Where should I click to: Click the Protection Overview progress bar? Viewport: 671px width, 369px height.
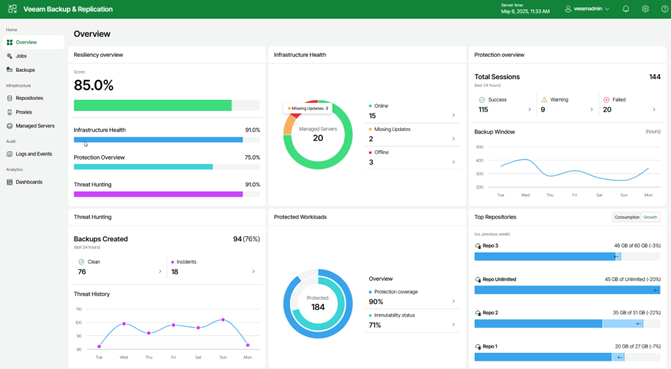(166, 167)
